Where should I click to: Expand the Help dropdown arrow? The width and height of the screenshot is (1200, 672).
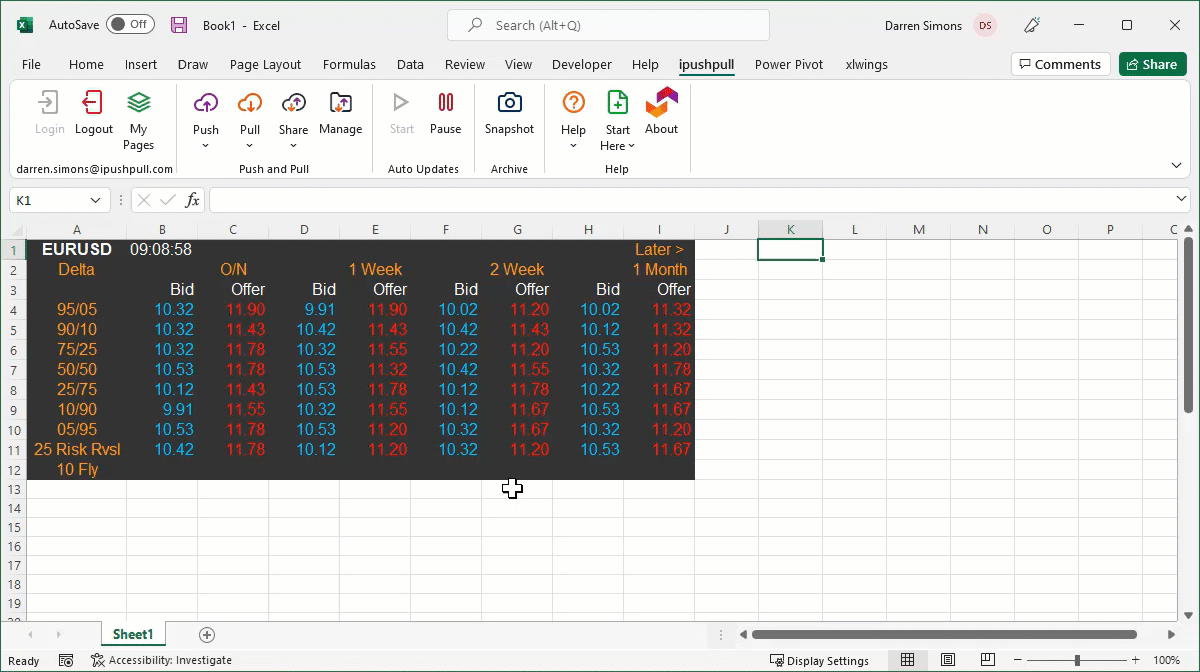tap(573, 146)
